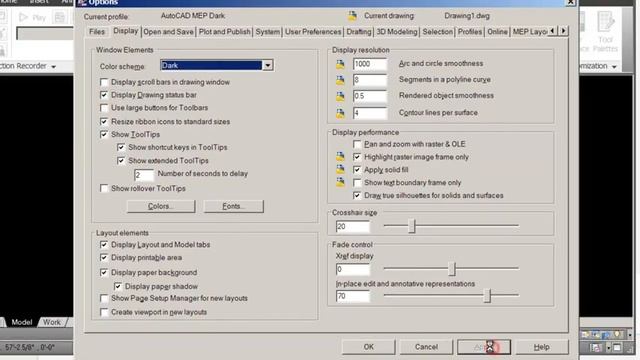Select the Drafting tab
This screenshot has width=640, height=360.
[359, 32]
